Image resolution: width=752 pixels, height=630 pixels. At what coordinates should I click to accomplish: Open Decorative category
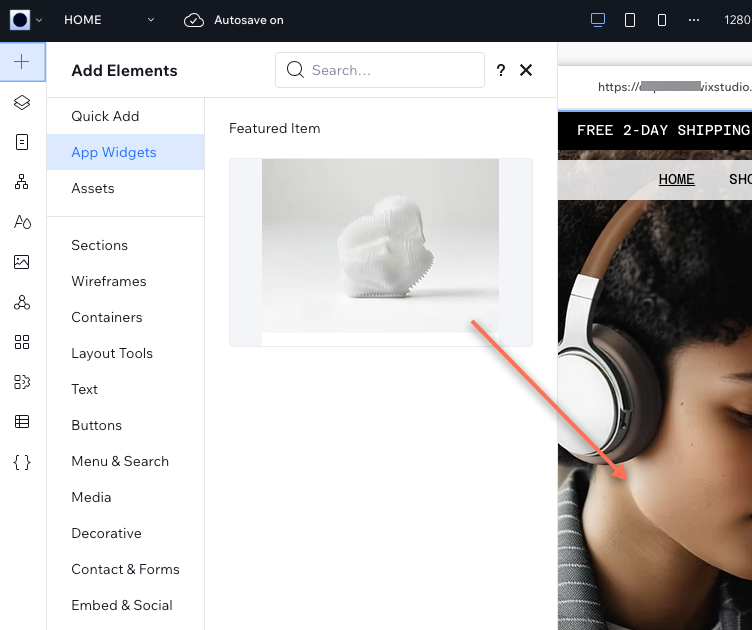126,533
